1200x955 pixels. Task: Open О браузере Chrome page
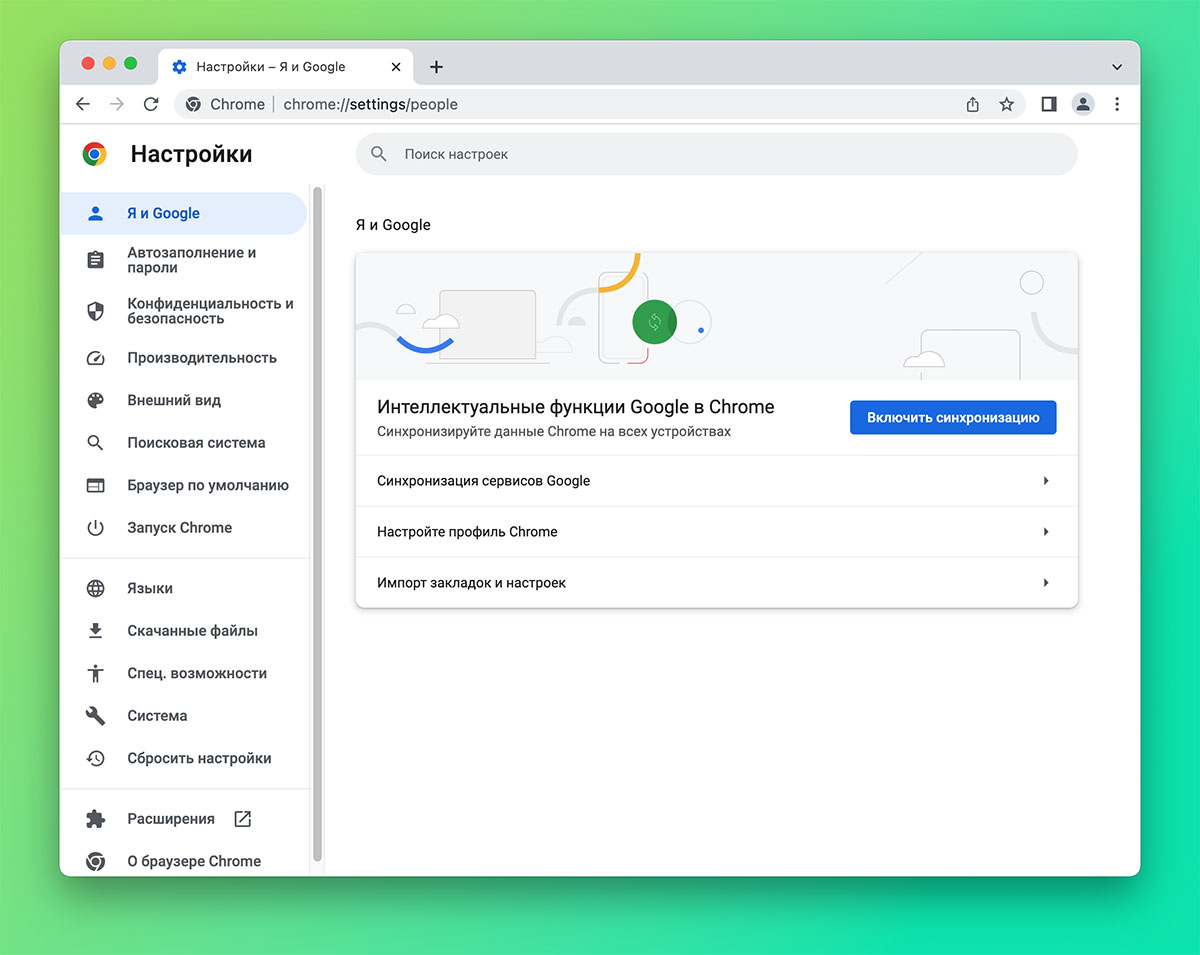tap(183, 861)
